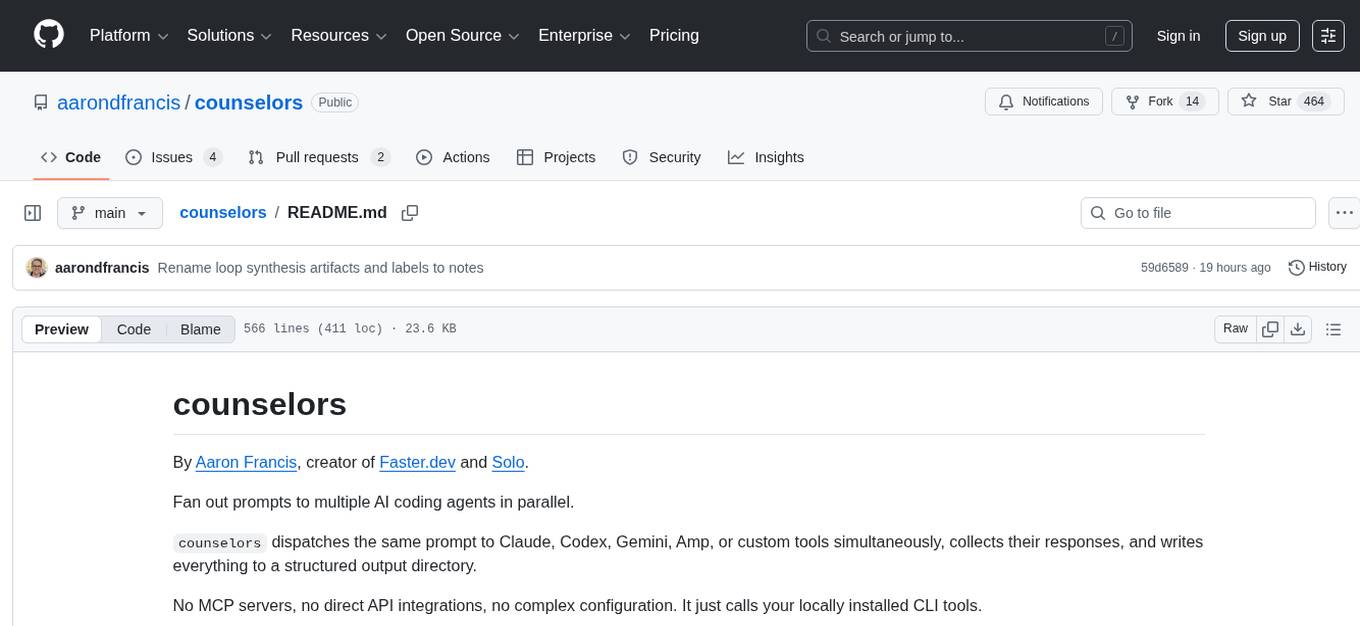Open the Open Source dropdown

pos(462,36)
